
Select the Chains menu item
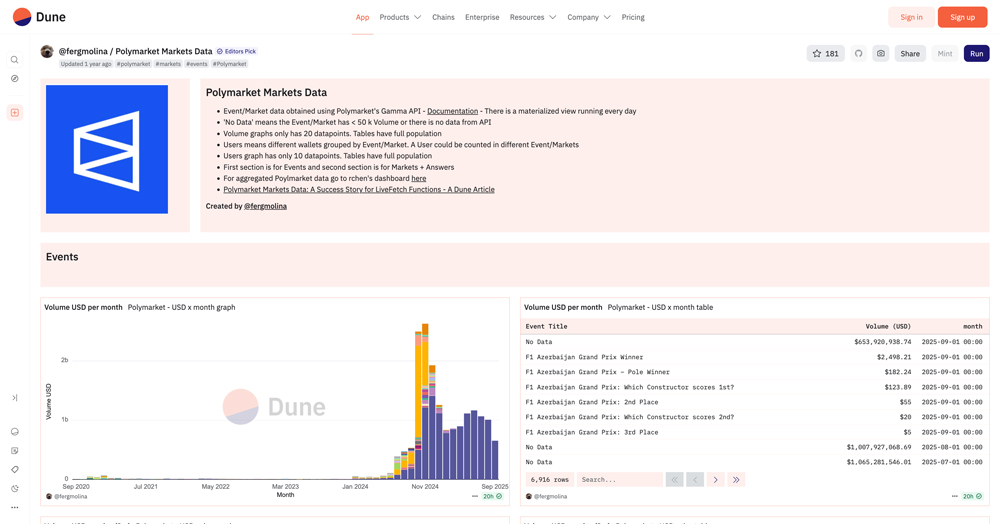(x=443, y=17)
